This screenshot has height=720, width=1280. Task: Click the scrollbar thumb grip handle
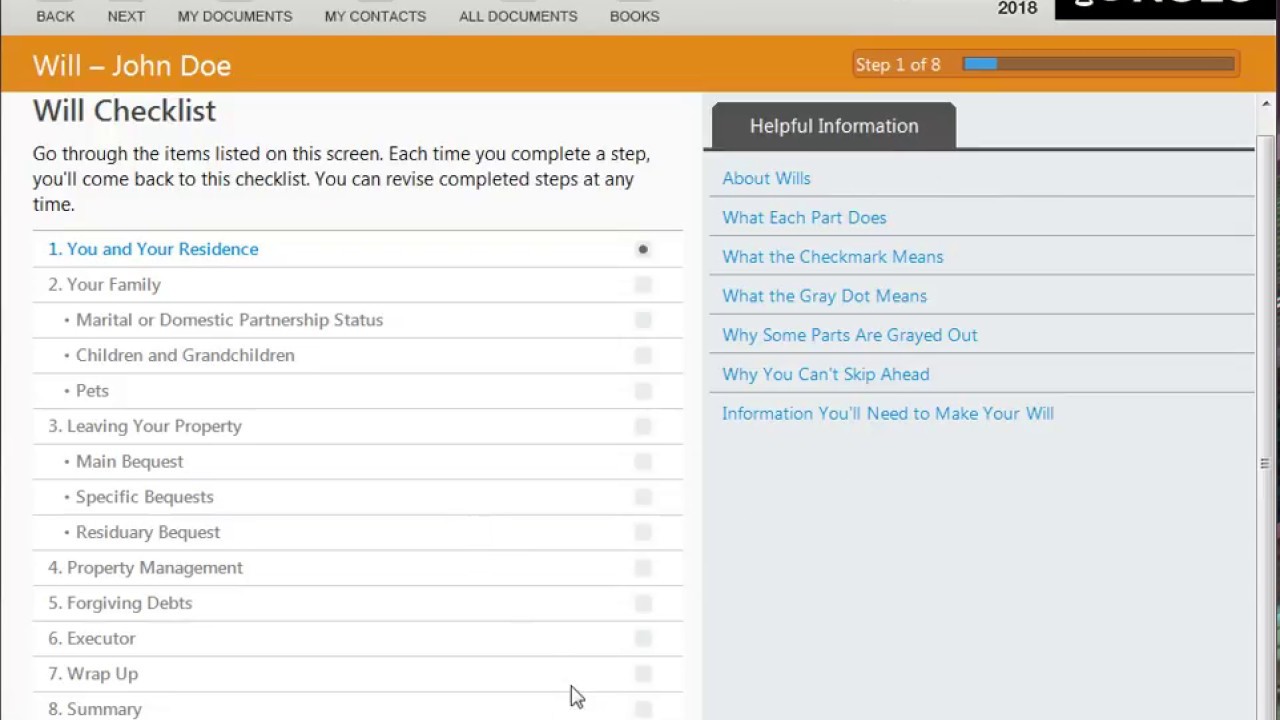click(x=1265, y=463)
